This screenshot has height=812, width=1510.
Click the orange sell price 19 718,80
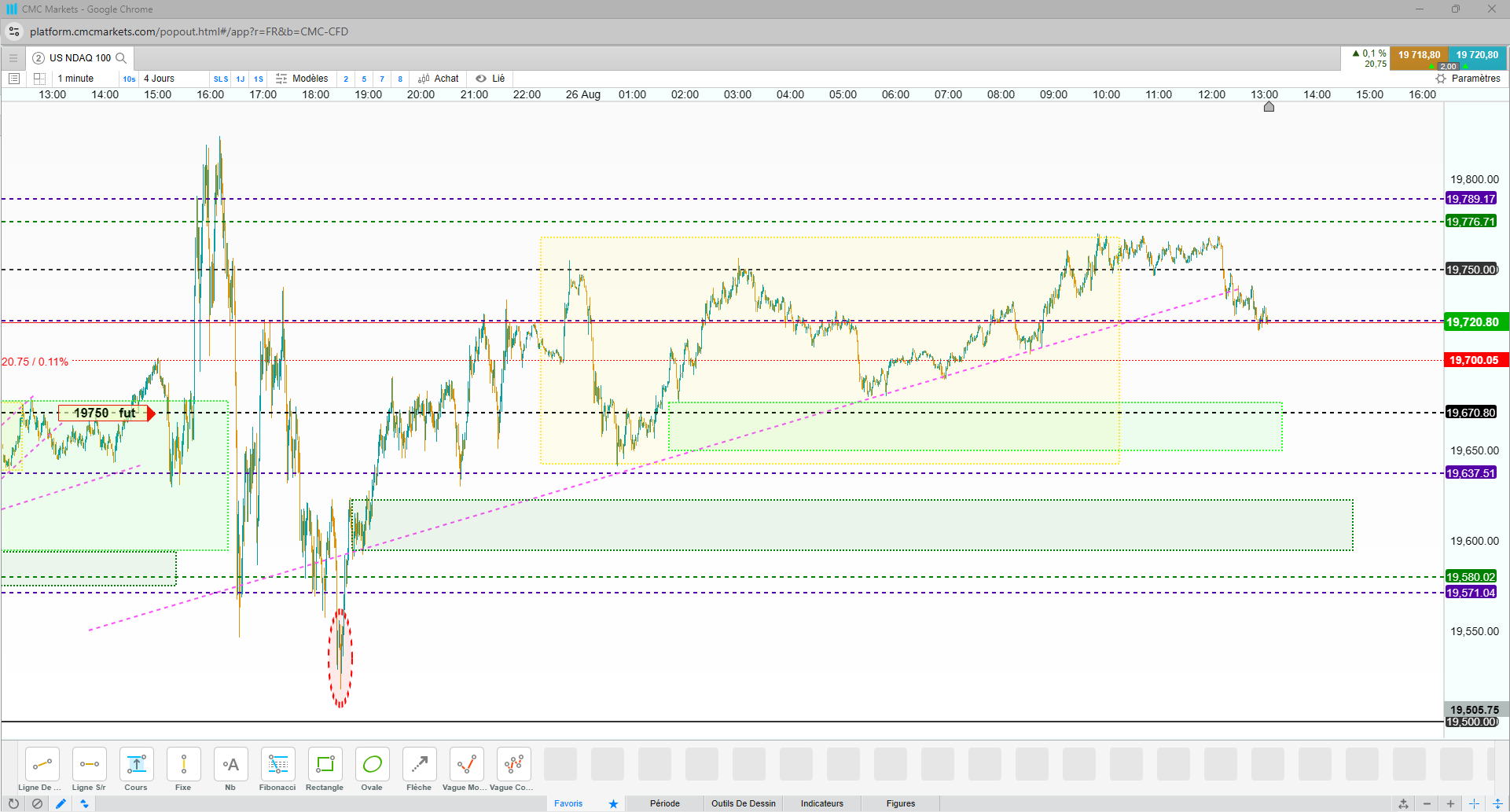click(1419, 55)
